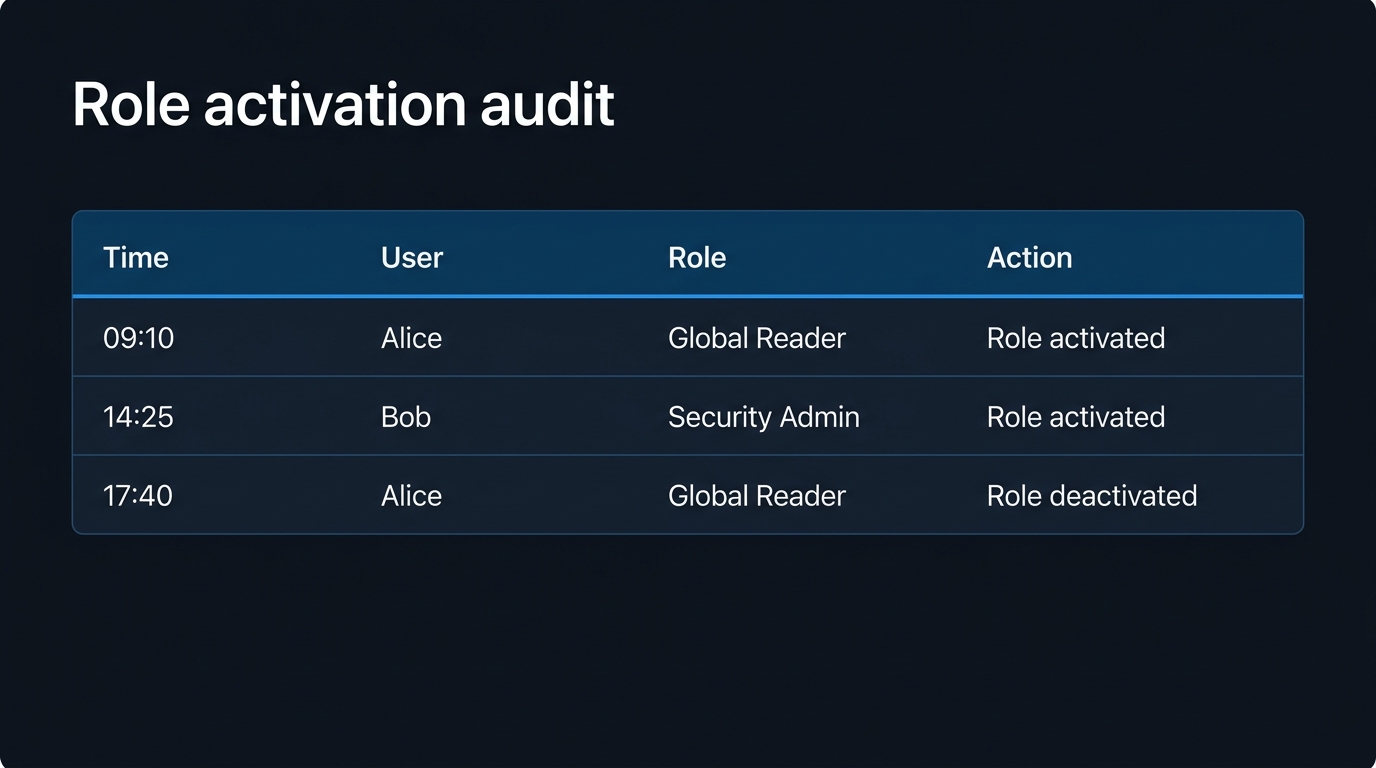Click the "Bob" user cell
Screen dimensions: 1376x768
(x=406, y=416)
